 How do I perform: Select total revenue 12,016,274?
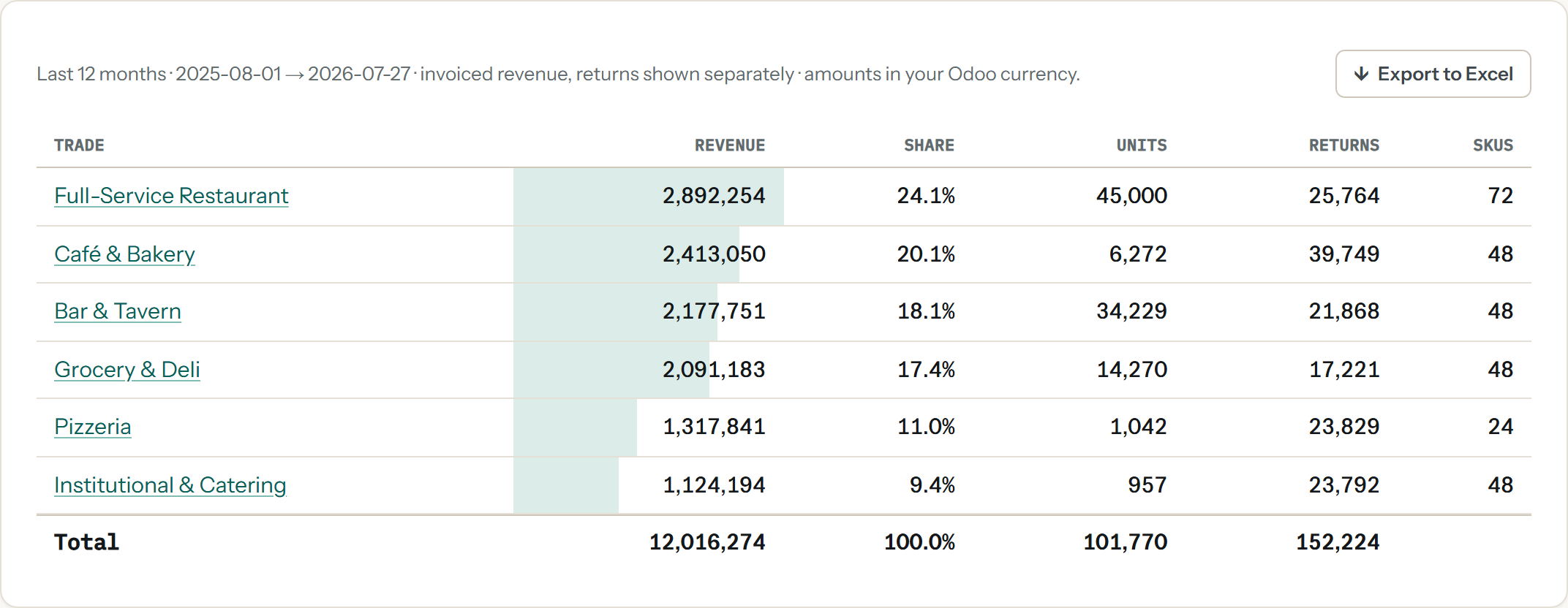pos(707,542)
